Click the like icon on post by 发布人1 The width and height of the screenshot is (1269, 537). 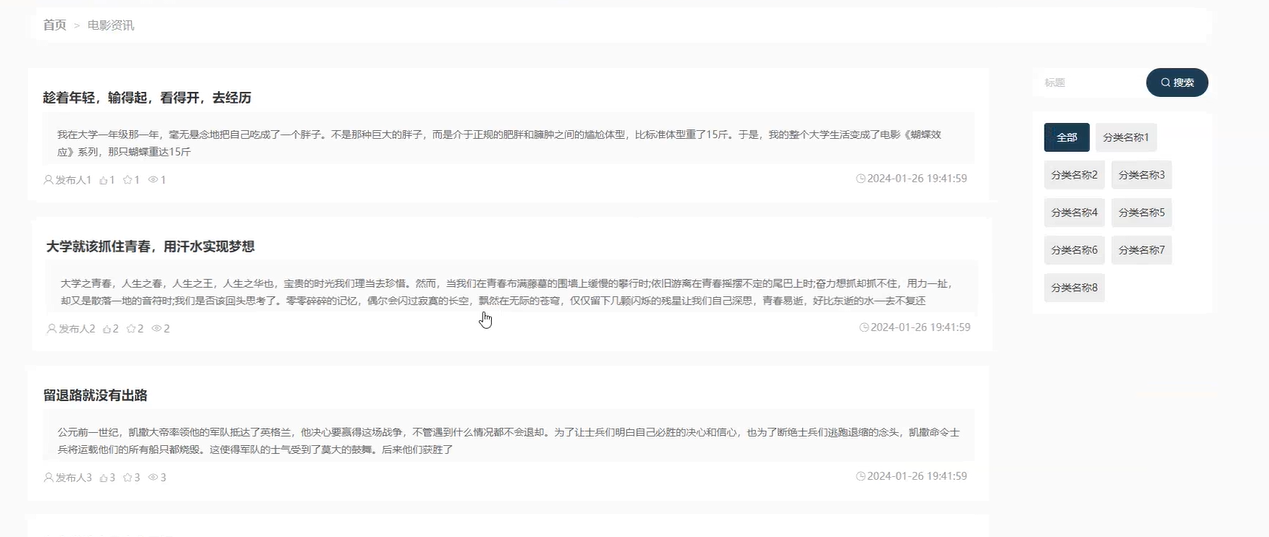tap(103, 180)
